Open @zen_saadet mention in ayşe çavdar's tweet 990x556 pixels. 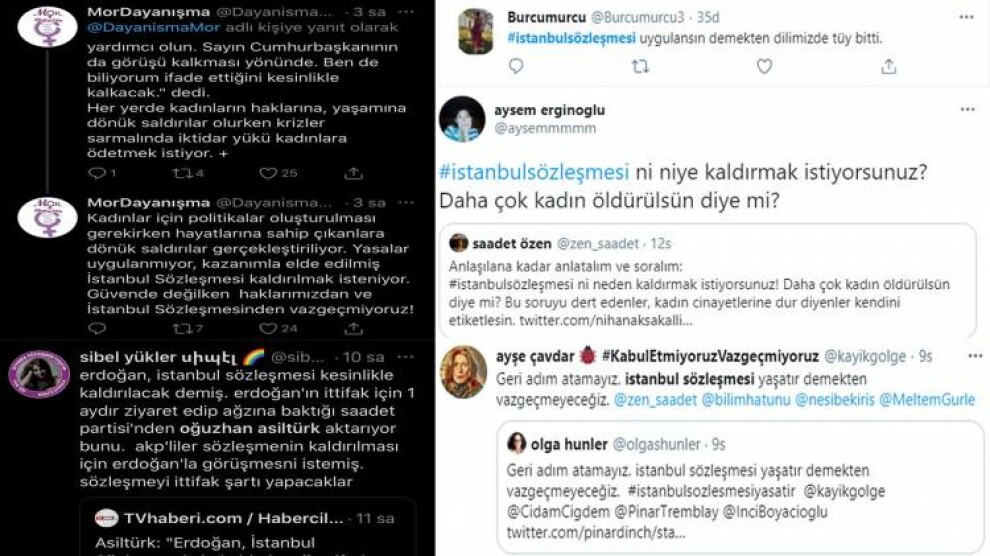tap(655, 399)
